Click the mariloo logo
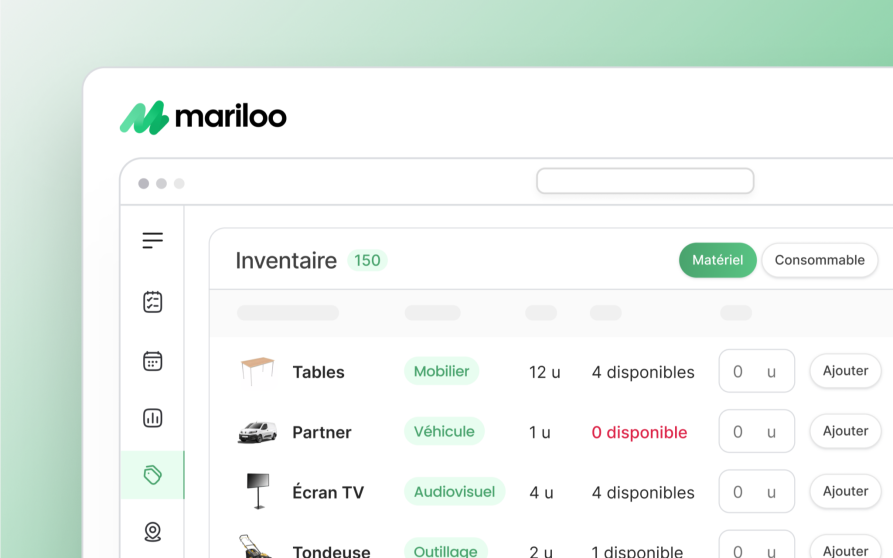The height and width of the screenshot is (558, 893). point(203,117)
